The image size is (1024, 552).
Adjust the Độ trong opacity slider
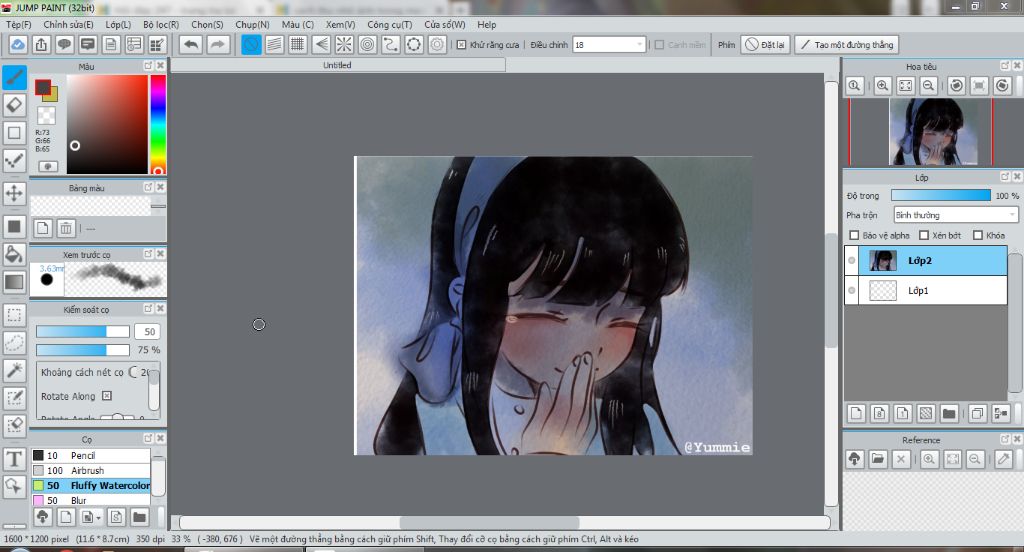(940, 195)
